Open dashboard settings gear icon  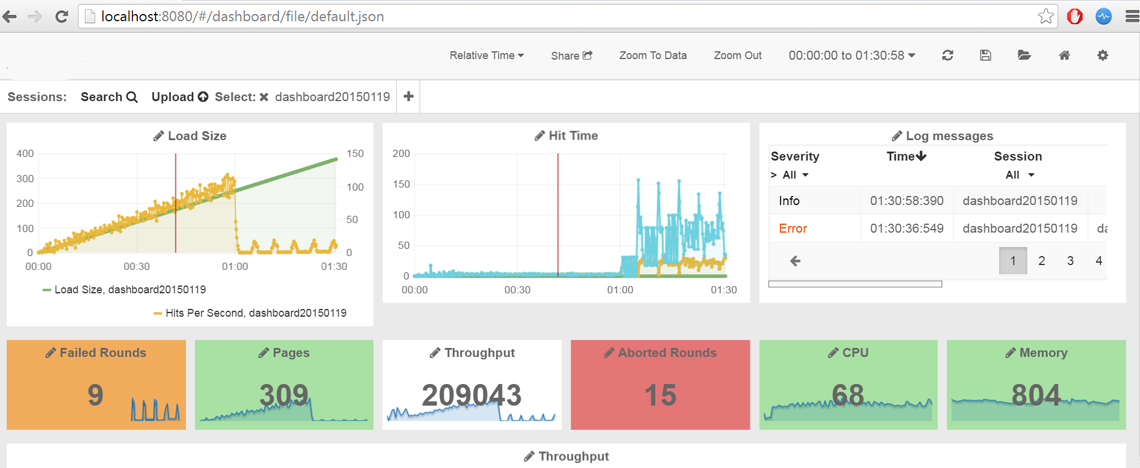point(1103,55)
